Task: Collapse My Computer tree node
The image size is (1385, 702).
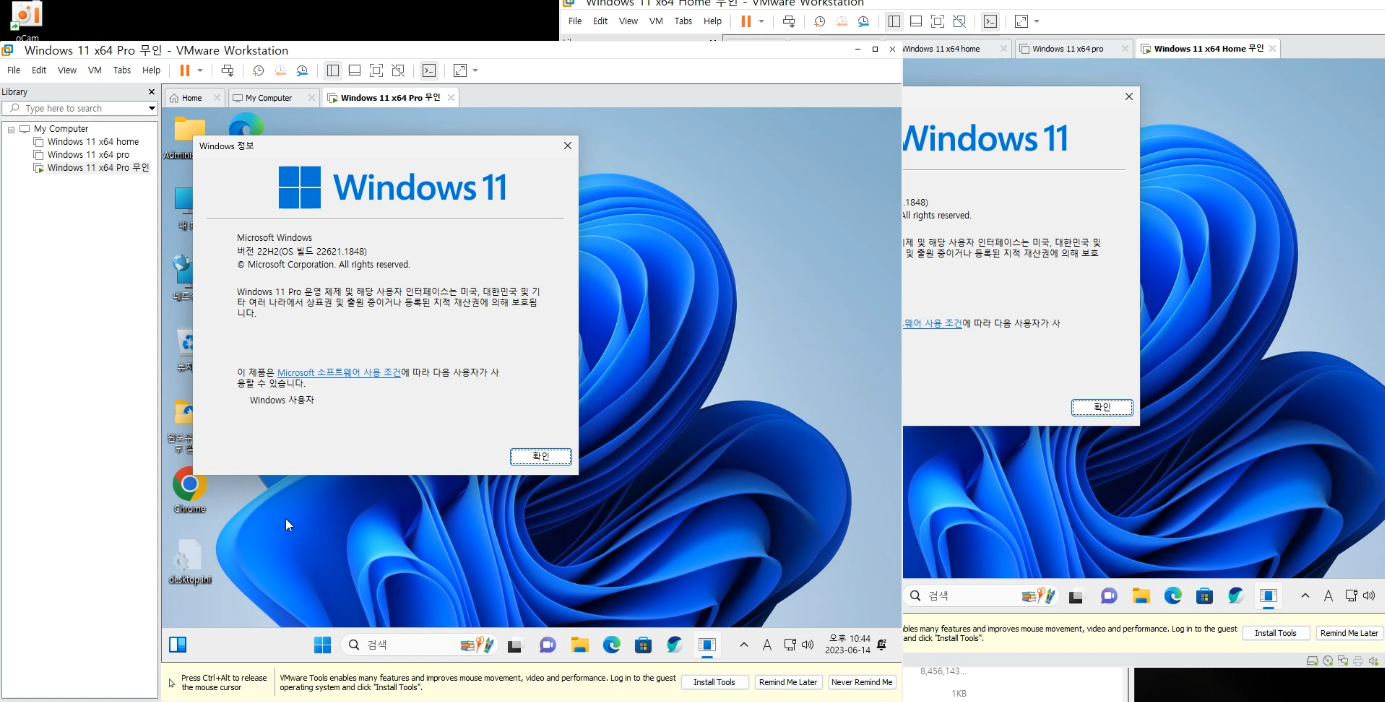Action: (11, 129)
